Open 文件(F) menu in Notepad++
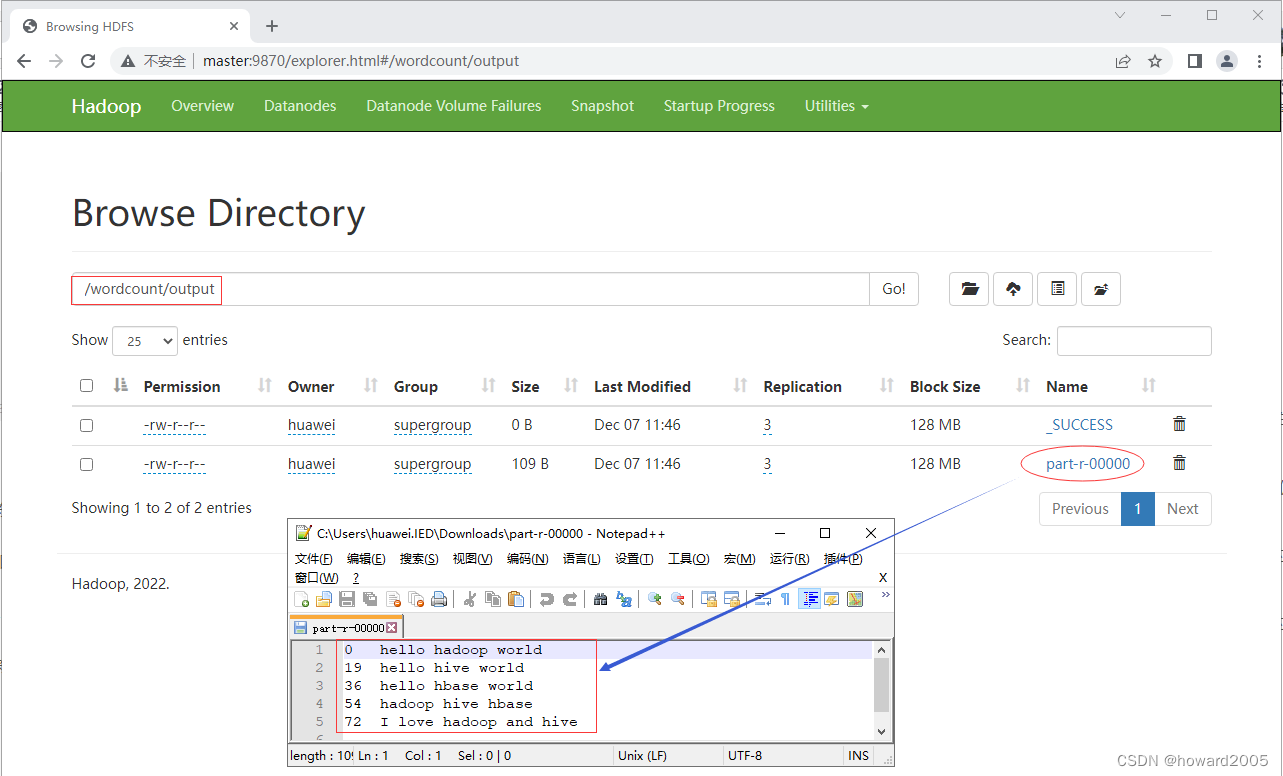Viewport: 1283px width, 776px height. pos(313,559)
